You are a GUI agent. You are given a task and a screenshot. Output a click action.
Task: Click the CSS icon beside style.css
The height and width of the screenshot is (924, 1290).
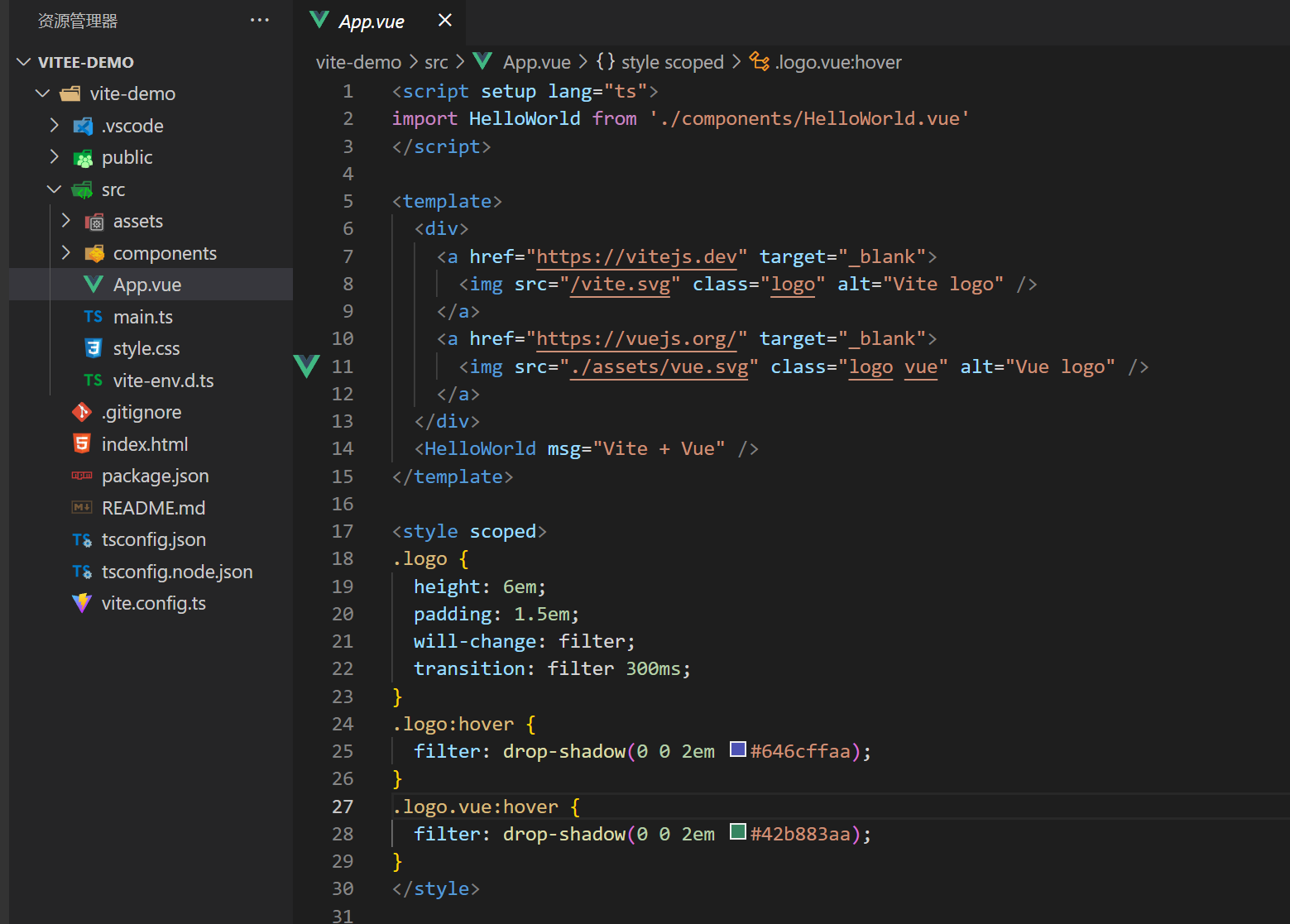94,348
